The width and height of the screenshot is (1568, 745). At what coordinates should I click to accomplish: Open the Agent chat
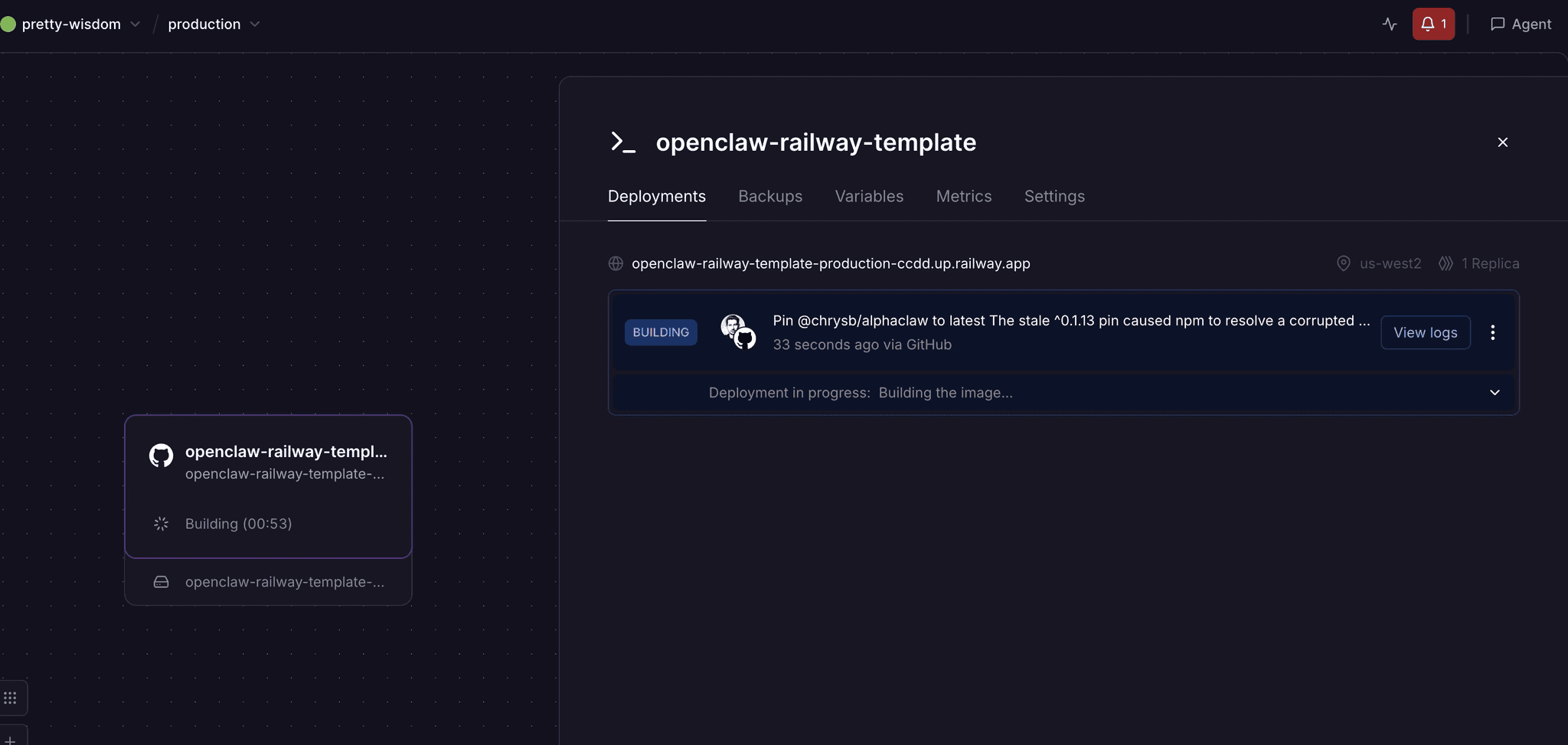coord(1521,25)
